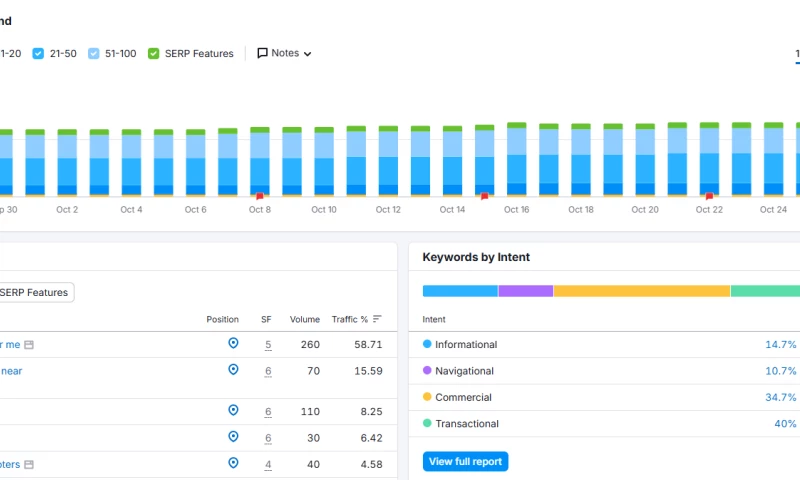Click the sort icon next to Traffic %

pyautogui.click(x=377, y=320)
